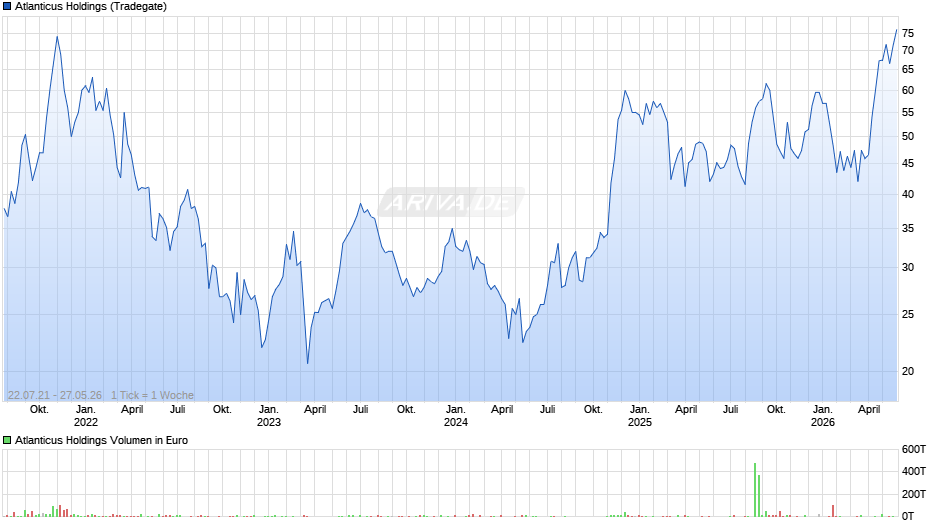Click the 75 price axis label

coord(908,34)
